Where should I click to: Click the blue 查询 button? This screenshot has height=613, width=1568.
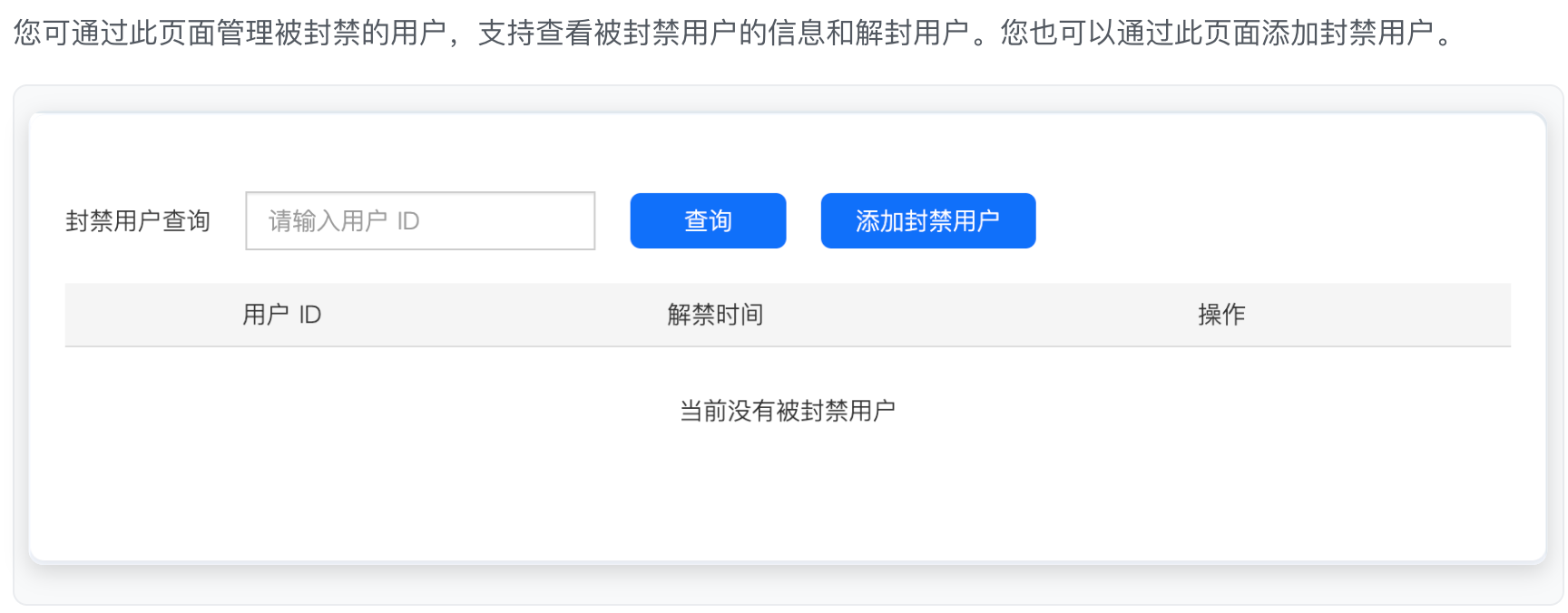click(x=708, y=220)
